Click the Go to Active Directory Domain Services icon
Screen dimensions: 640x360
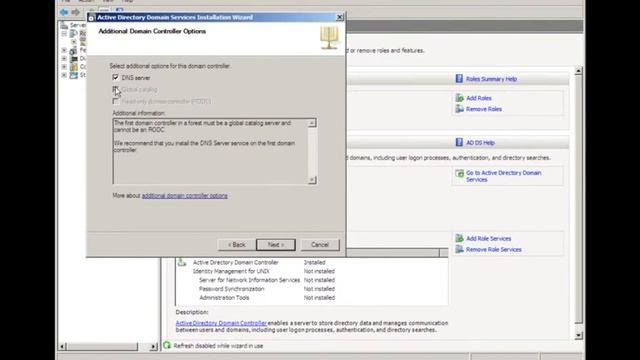click(460, 173)
